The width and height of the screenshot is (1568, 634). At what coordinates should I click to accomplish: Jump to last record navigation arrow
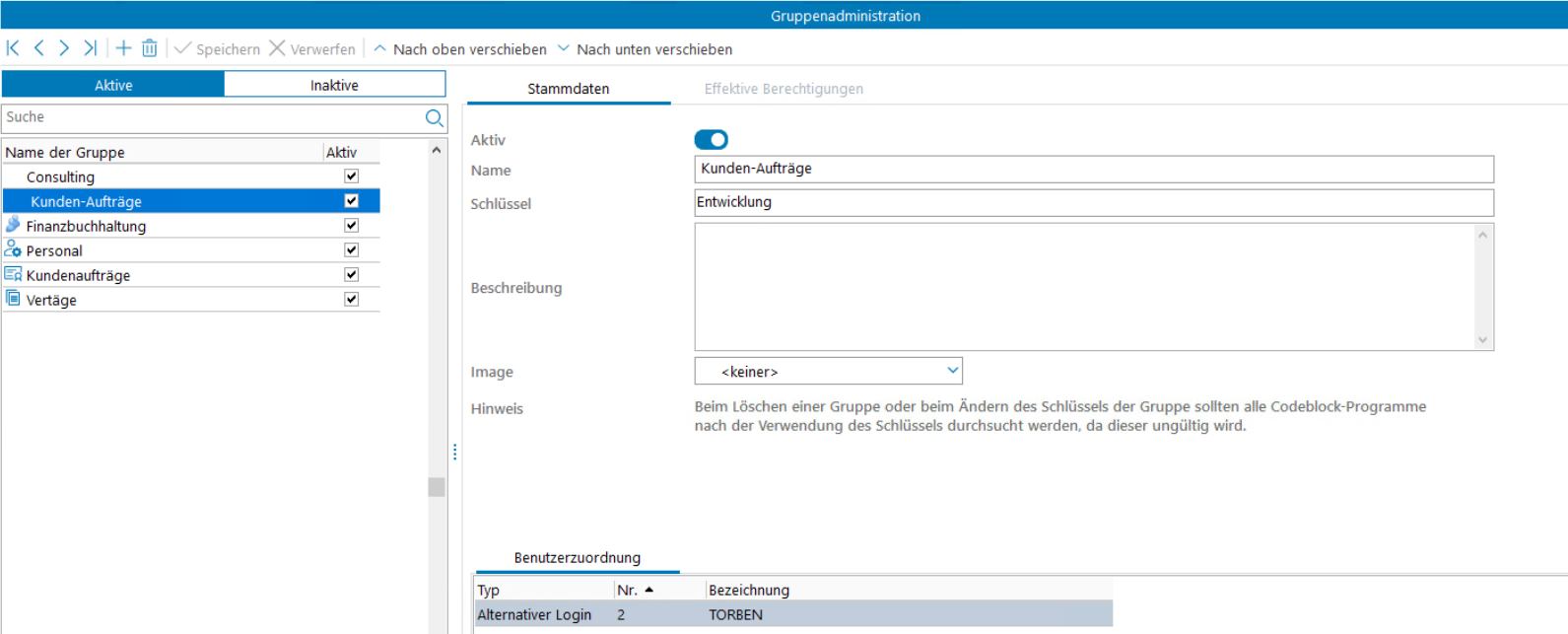(90, 48)
